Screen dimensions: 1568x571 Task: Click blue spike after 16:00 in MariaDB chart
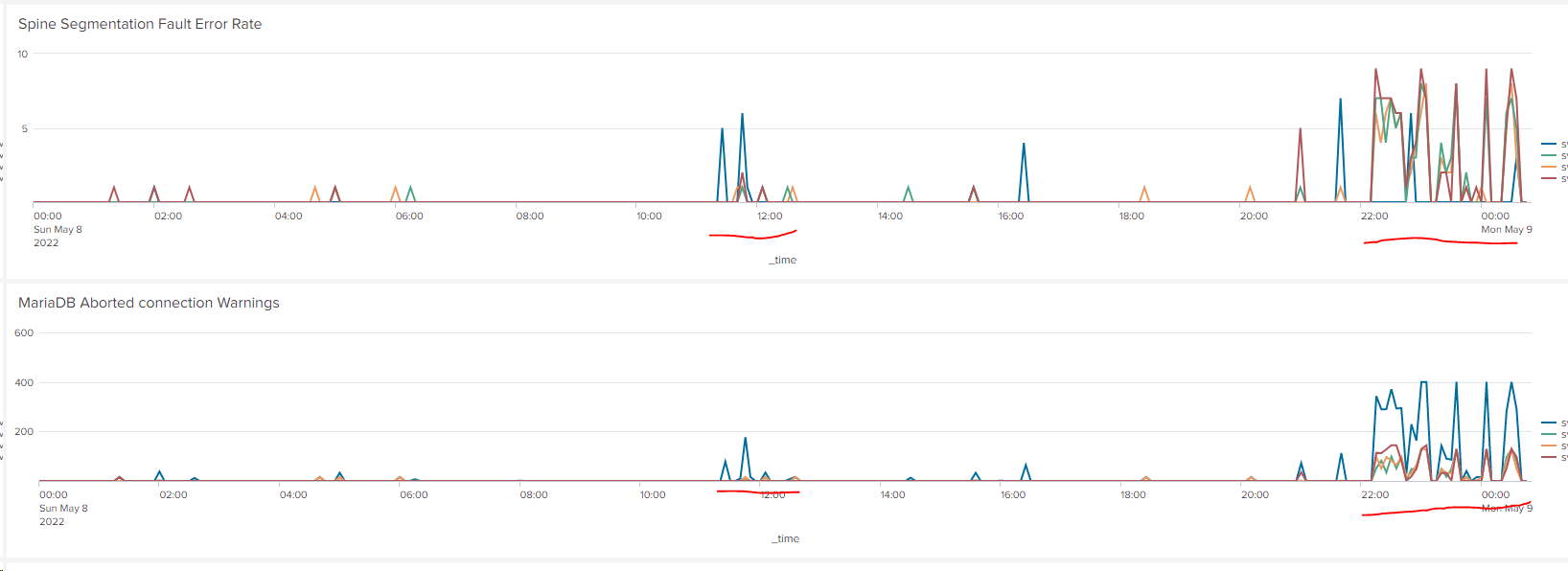click(1026, 472)
